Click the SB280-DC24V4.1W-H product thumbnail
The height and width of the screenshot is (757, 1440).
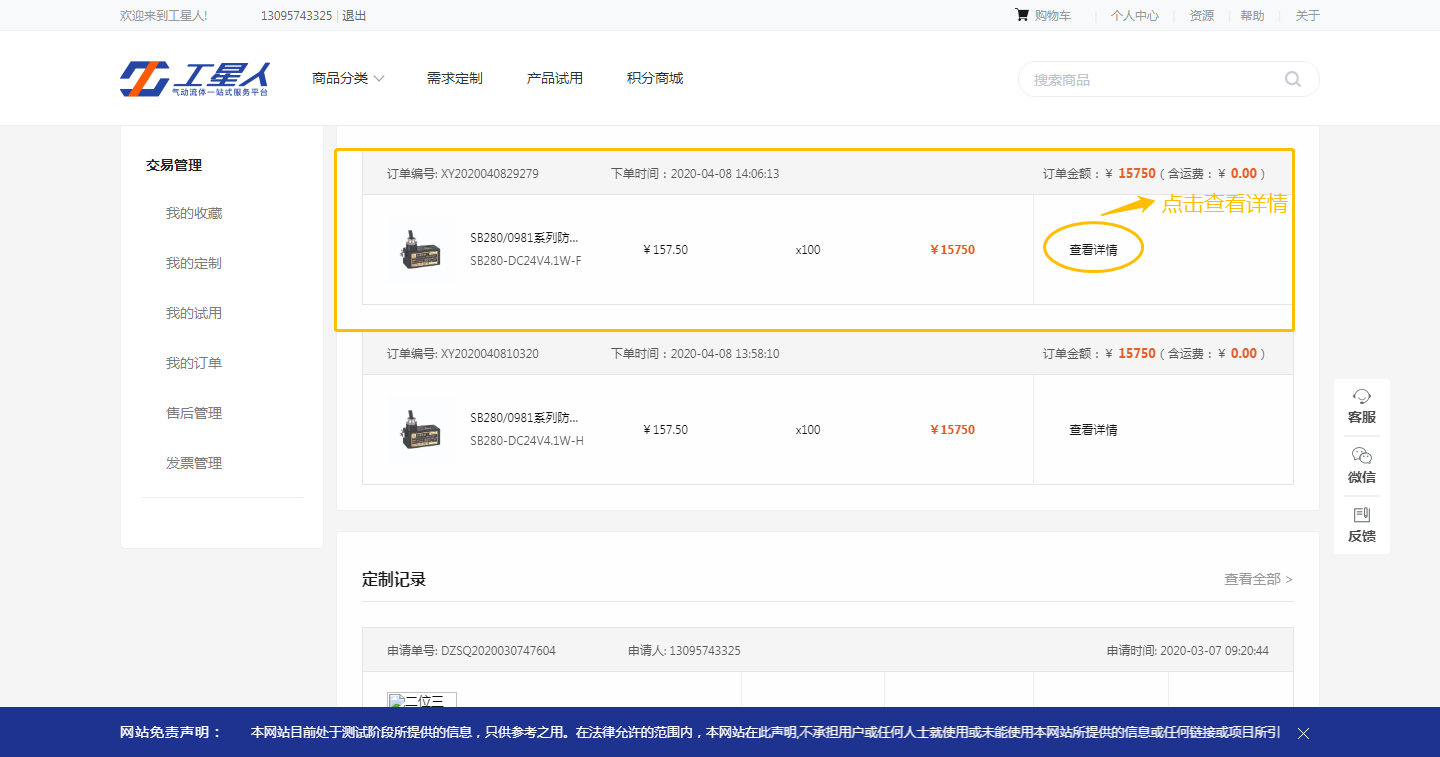pos(422,430)
